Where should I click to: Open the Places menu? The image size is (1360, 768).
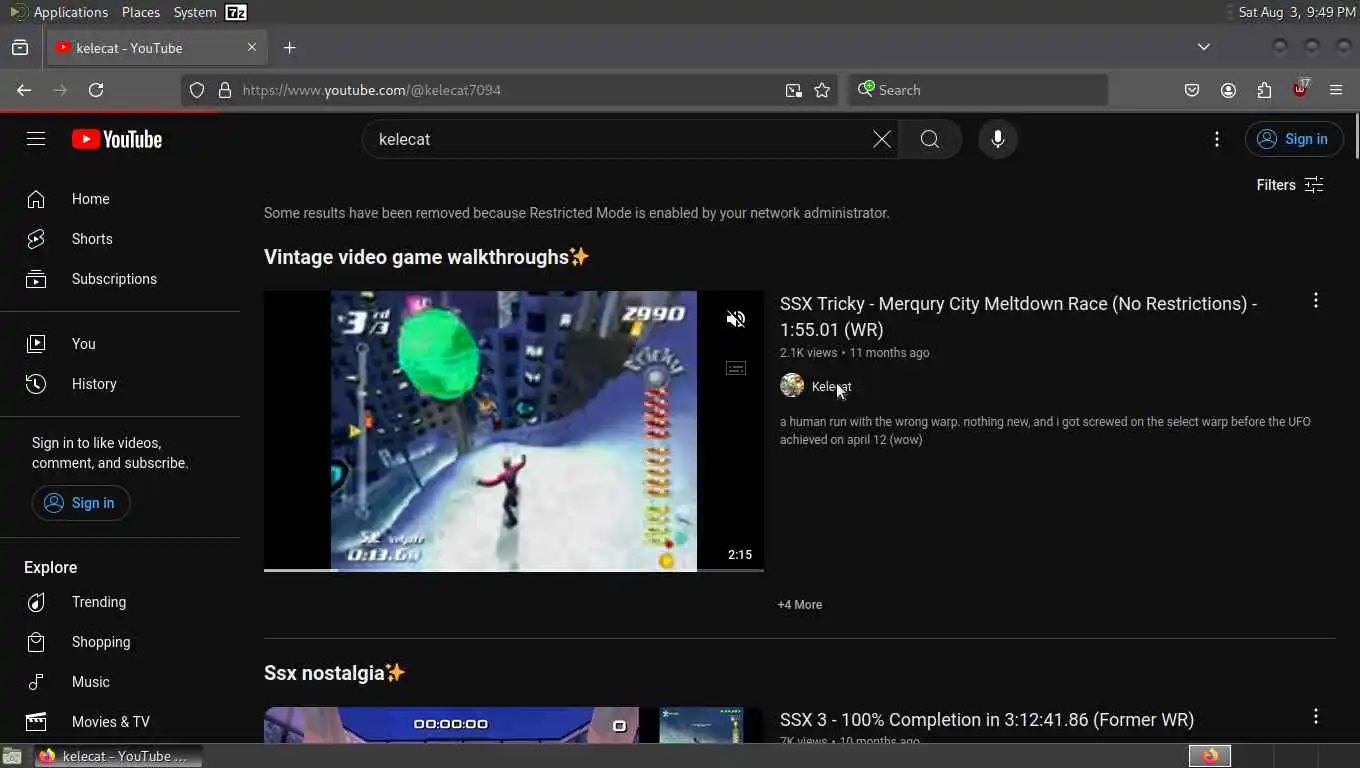coord(141,12)
